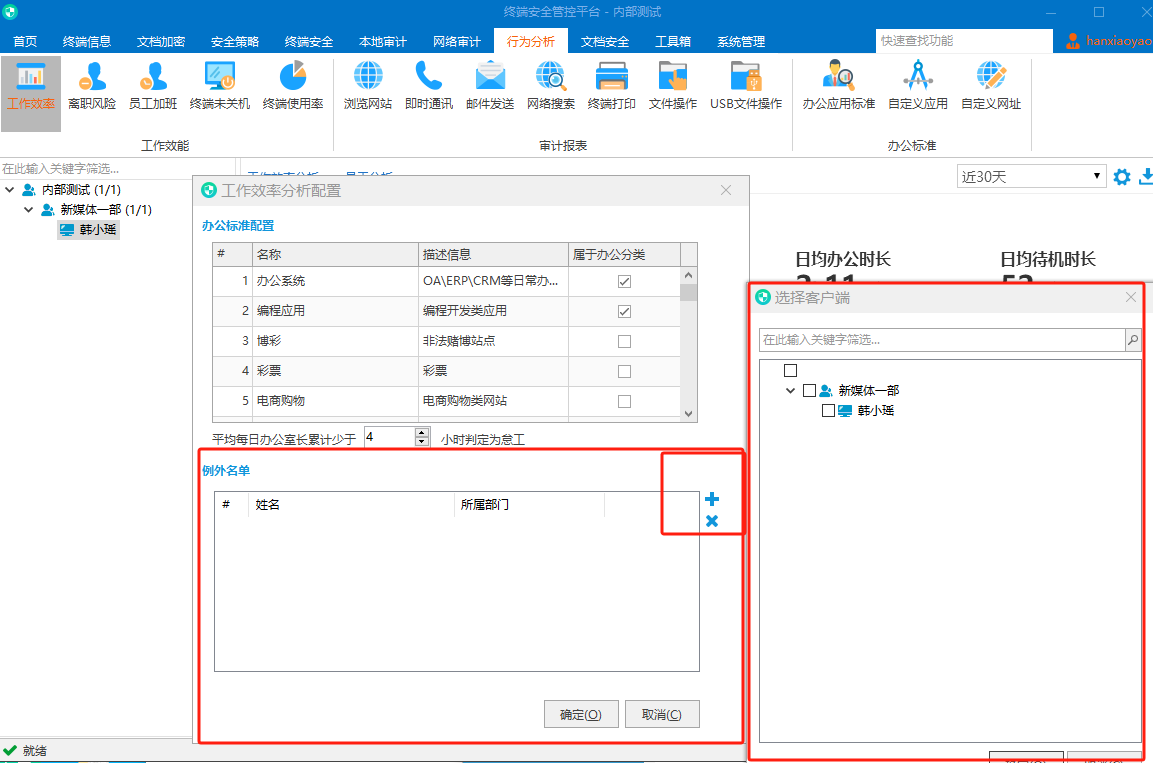Open the 即时通讯 audit report
1153x763 pixels.
pos(429,86)
